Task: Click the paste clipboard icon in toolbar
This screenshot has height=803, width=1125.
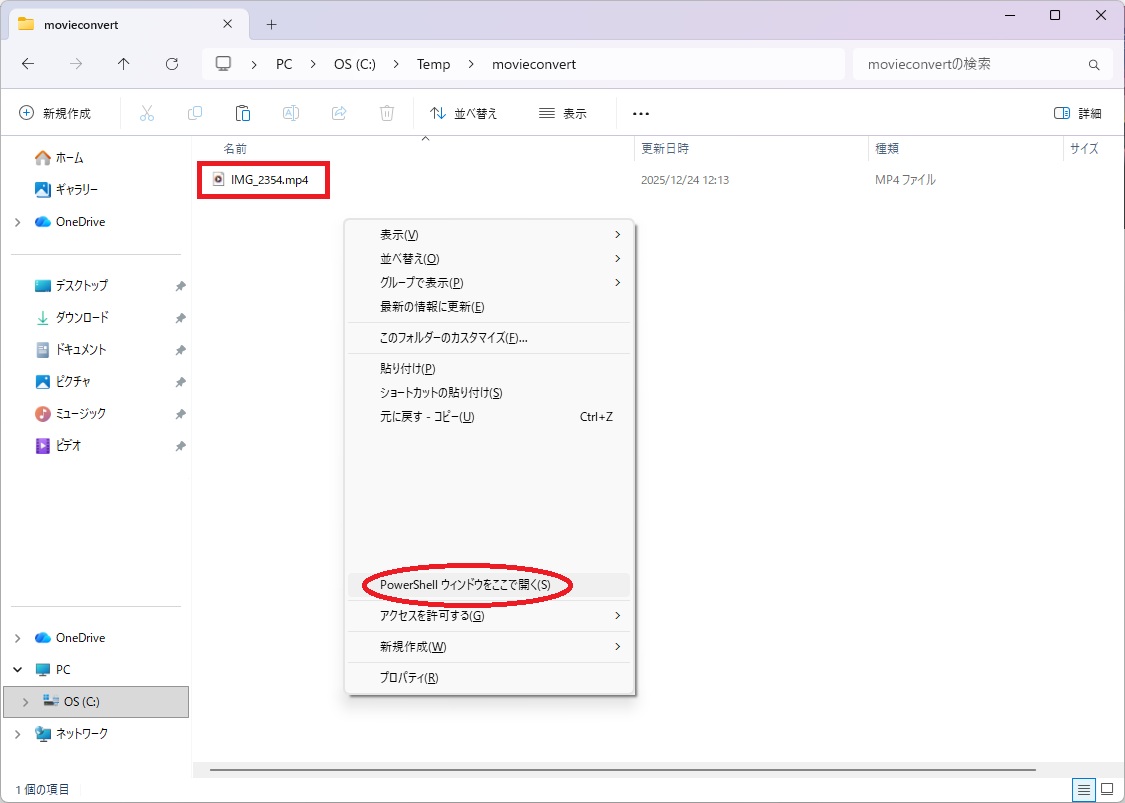Action: [x=242, y=113]
